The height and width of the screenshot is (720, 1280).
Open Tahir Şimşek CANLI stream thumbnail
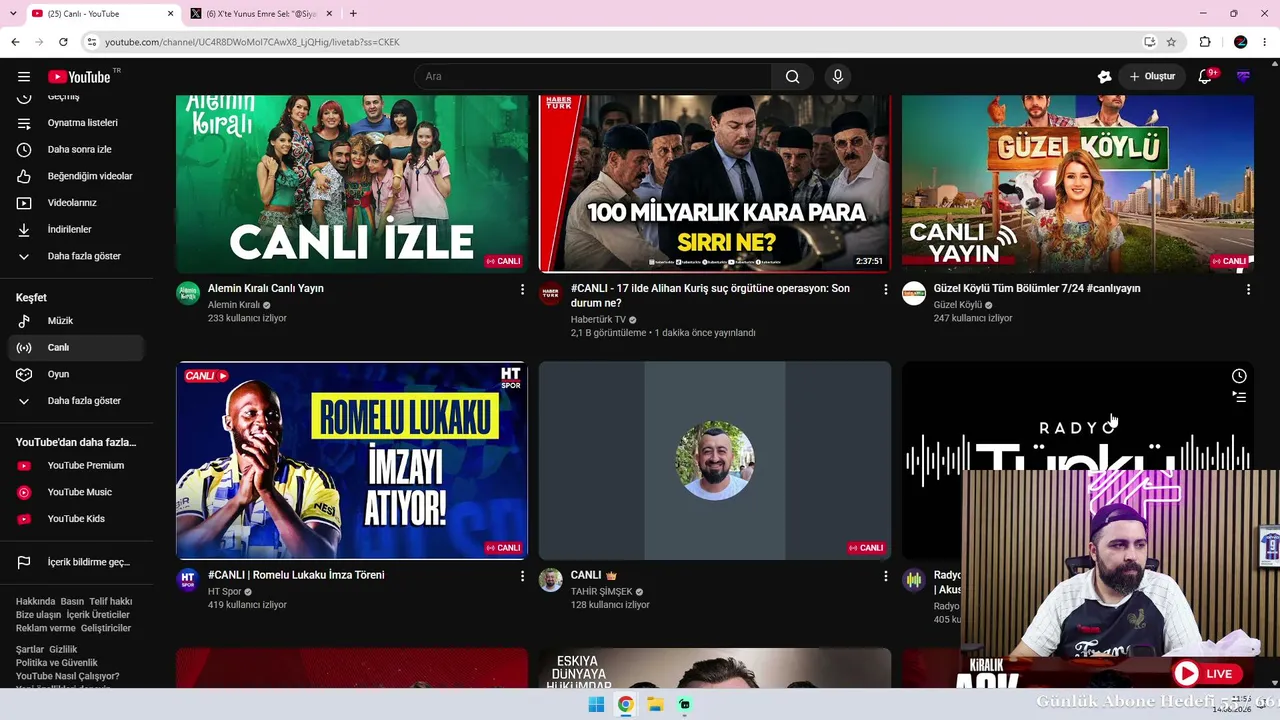(715, 460)
